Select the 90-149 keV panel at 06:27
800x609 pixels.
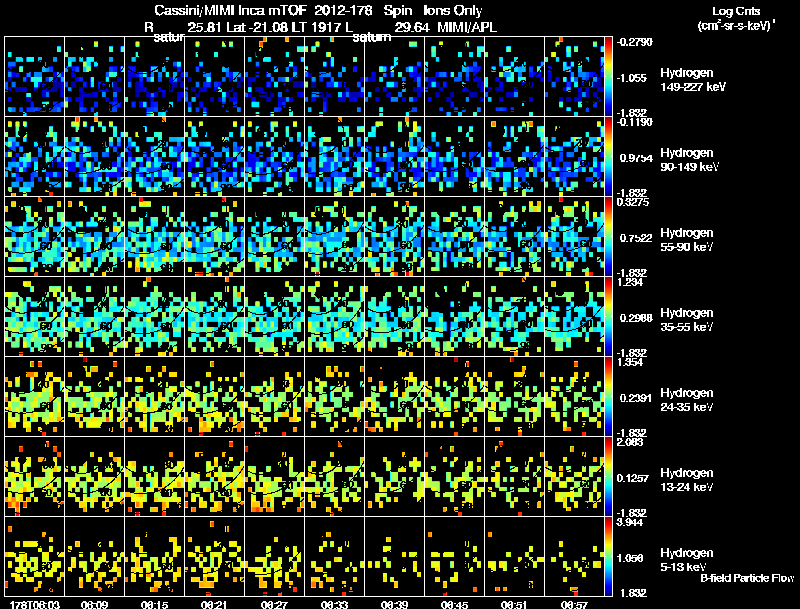click(x=274, y=157)
